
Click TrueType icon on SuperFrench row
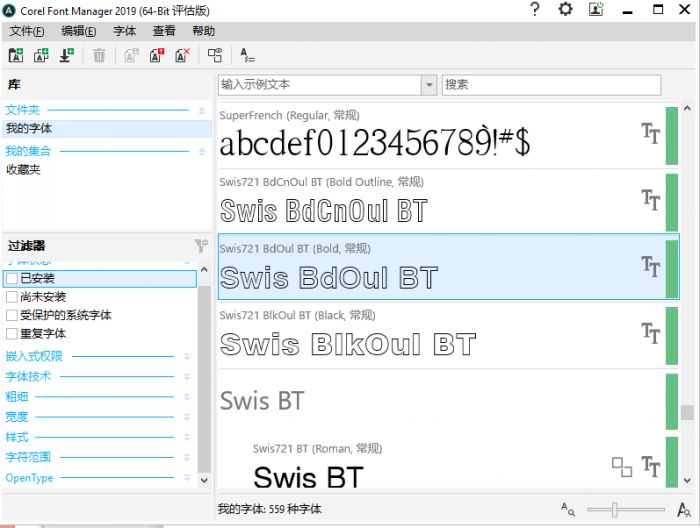[650, 133]
